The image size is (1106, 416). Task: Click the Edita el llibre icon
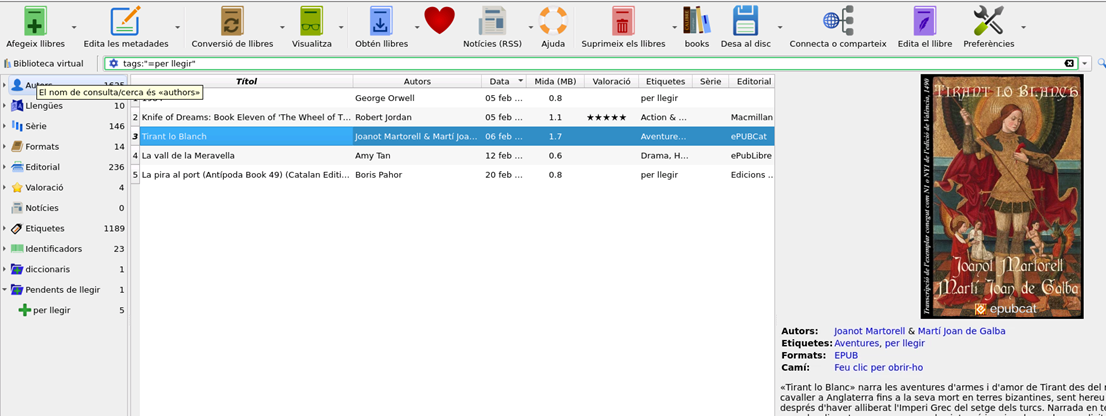coord(924,20)
